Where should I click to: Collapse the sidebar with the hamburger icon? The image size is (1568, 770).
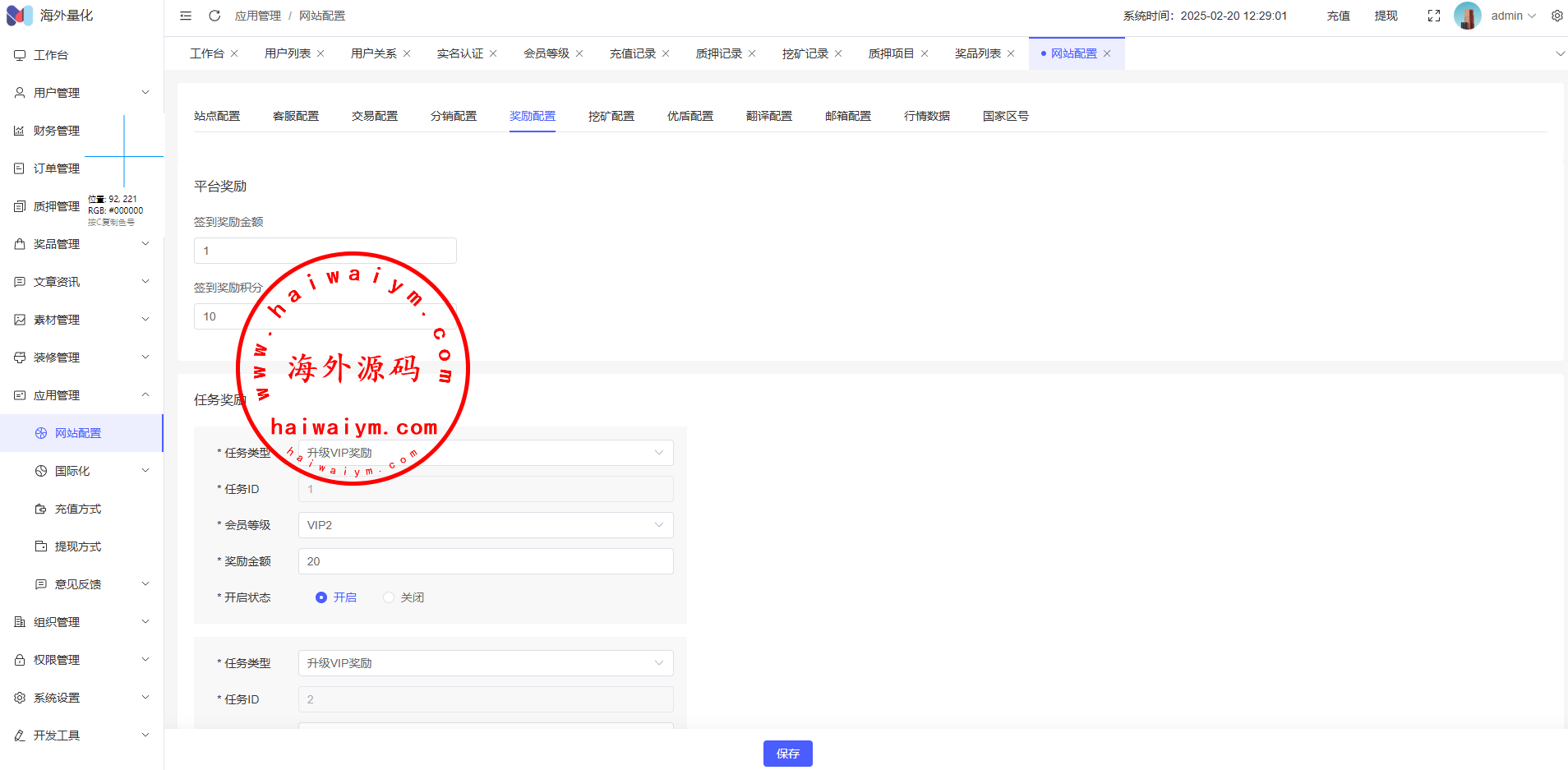coord(186,16)
